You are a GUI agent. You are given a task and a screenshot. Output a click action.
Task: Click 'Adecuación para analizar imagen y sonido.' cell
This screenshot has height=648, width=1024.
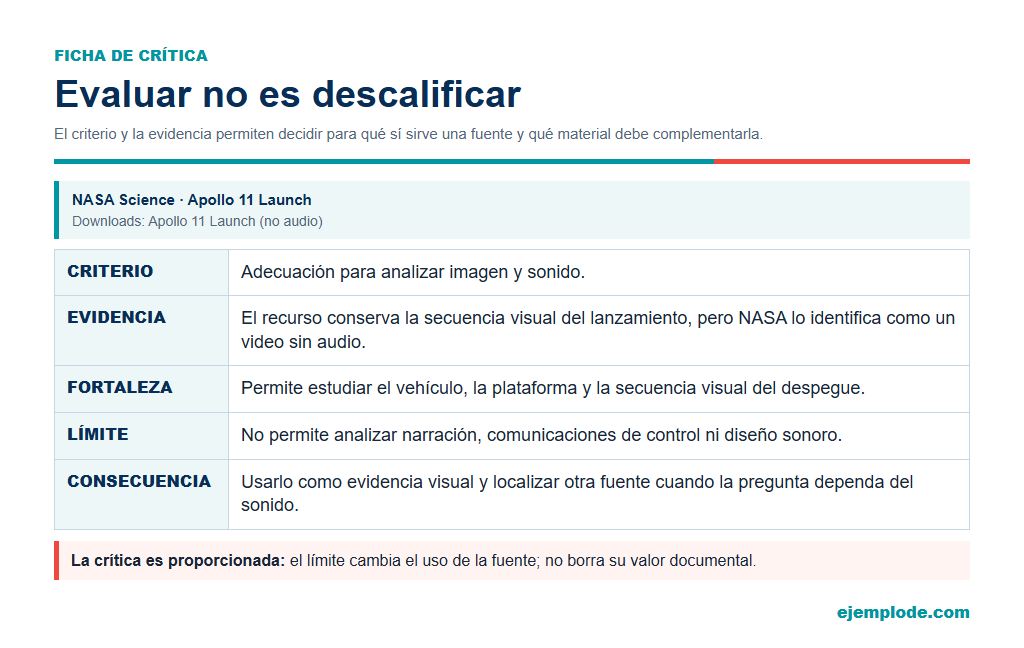pyautogui.click(x=413, y=272)
